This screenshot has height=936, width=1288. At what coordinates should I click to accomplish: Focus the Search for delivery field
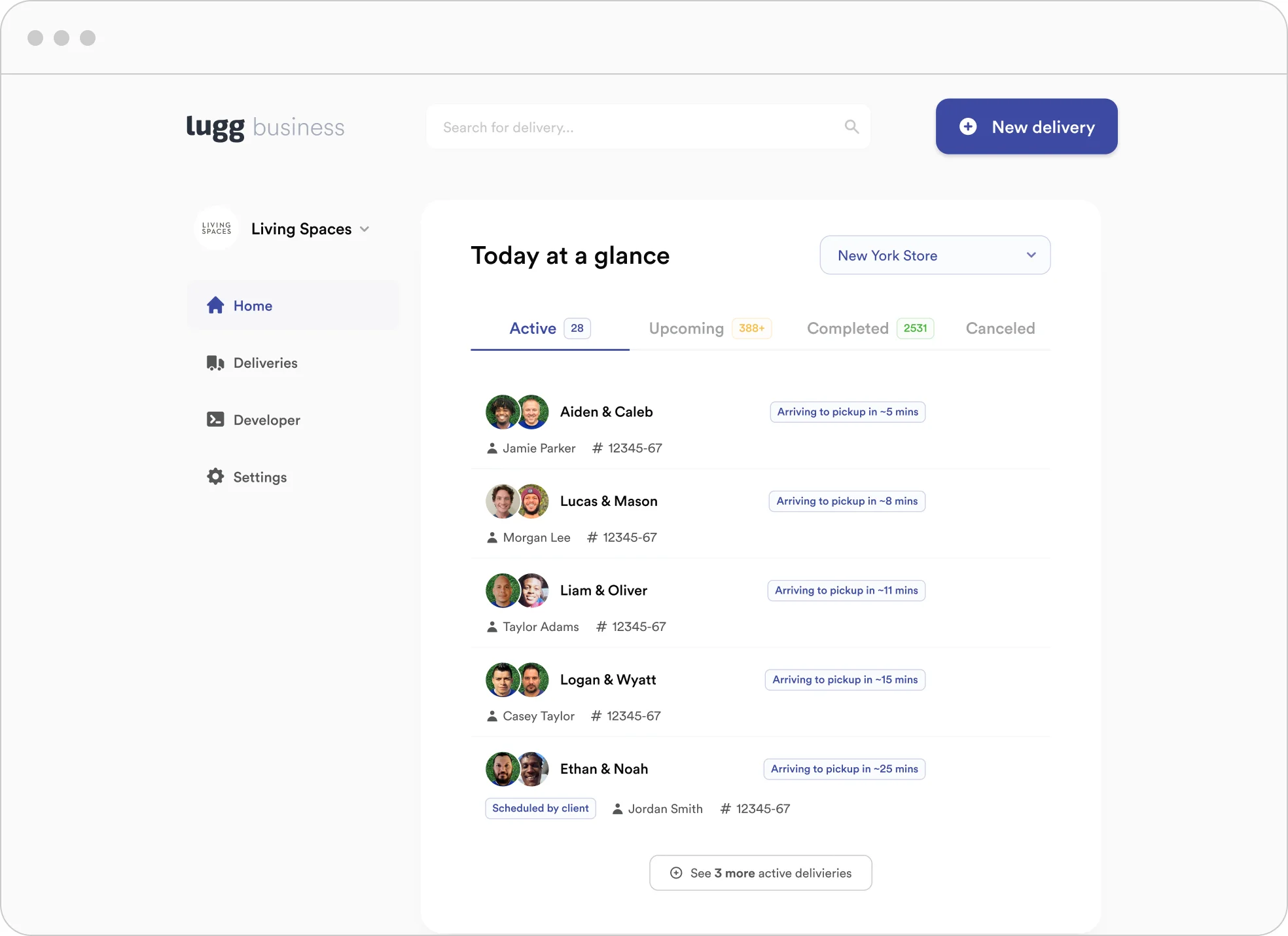click(648, 126)
